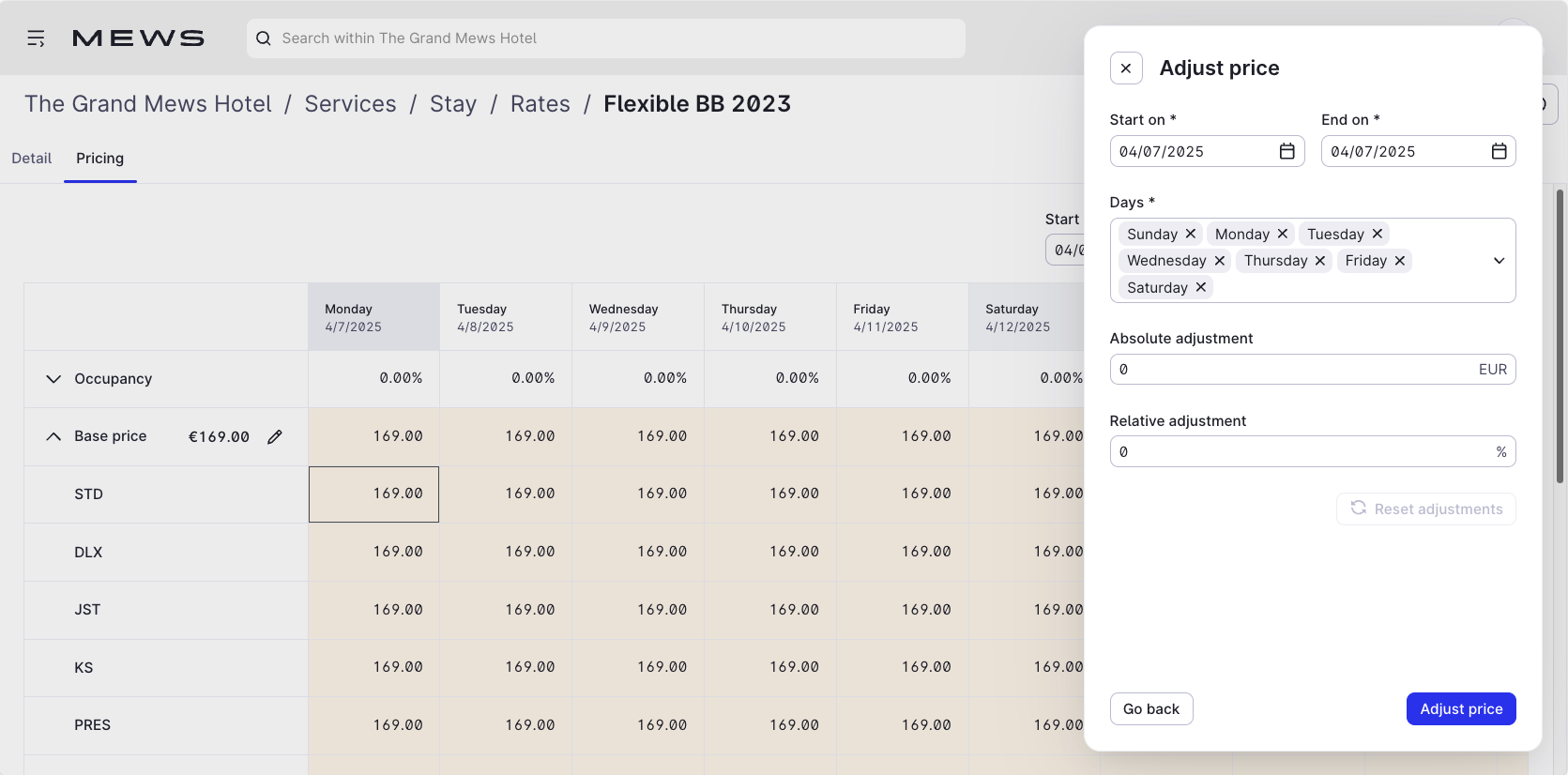1568x775 pixels.
Task: Confirm with the Adjust price button
Action: (x=1461, y=709)
